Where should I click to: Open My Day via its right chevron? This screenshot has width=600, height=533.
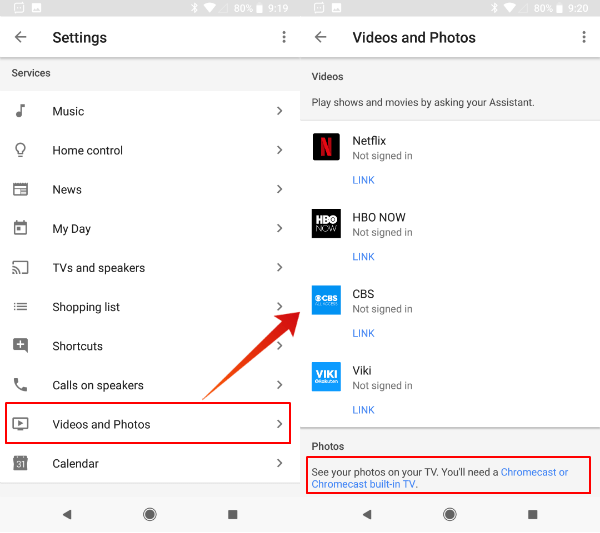tap(280, 228)
